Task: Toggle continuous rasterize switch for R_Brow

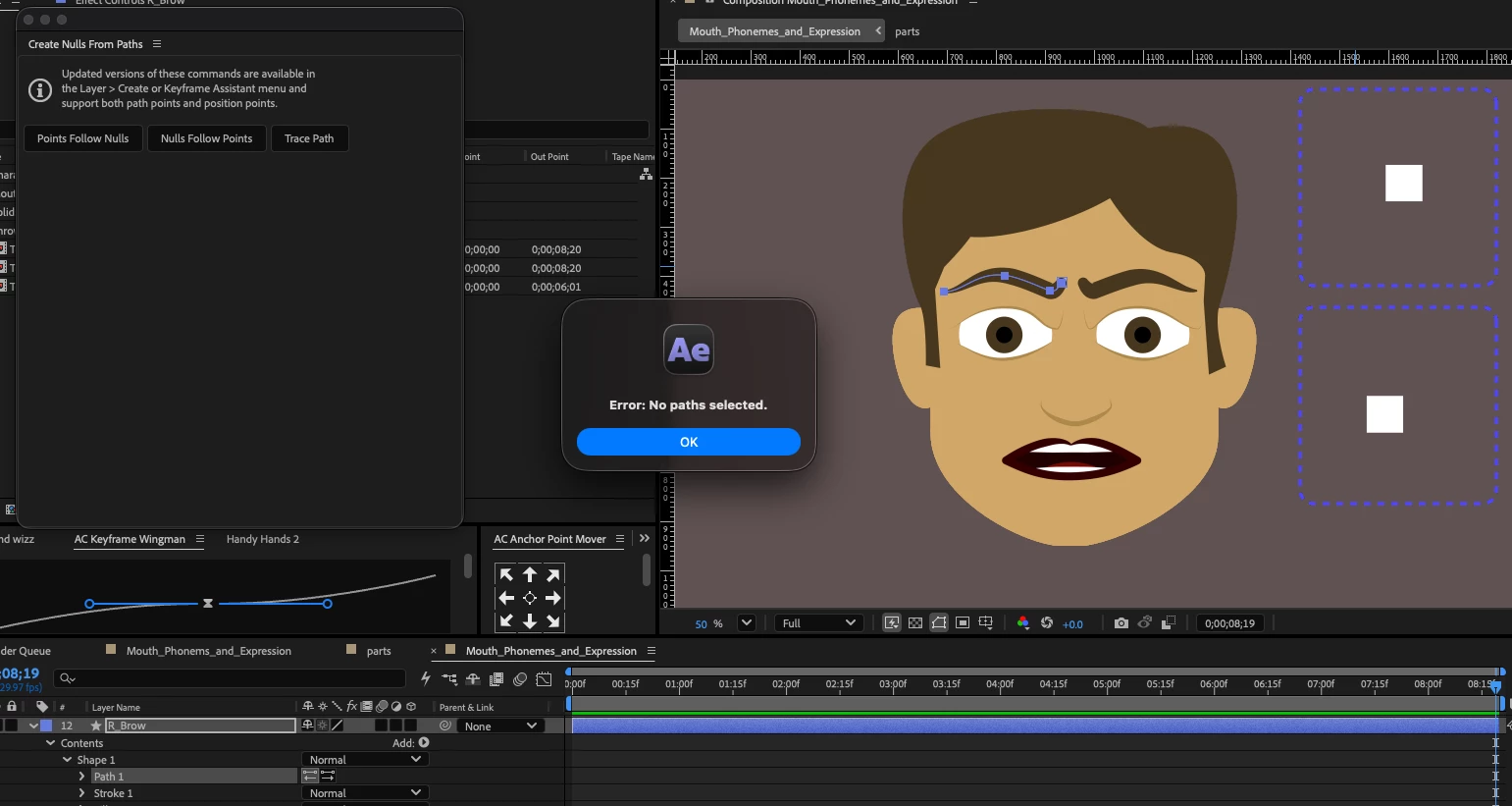Action: (x=322, y=725)
